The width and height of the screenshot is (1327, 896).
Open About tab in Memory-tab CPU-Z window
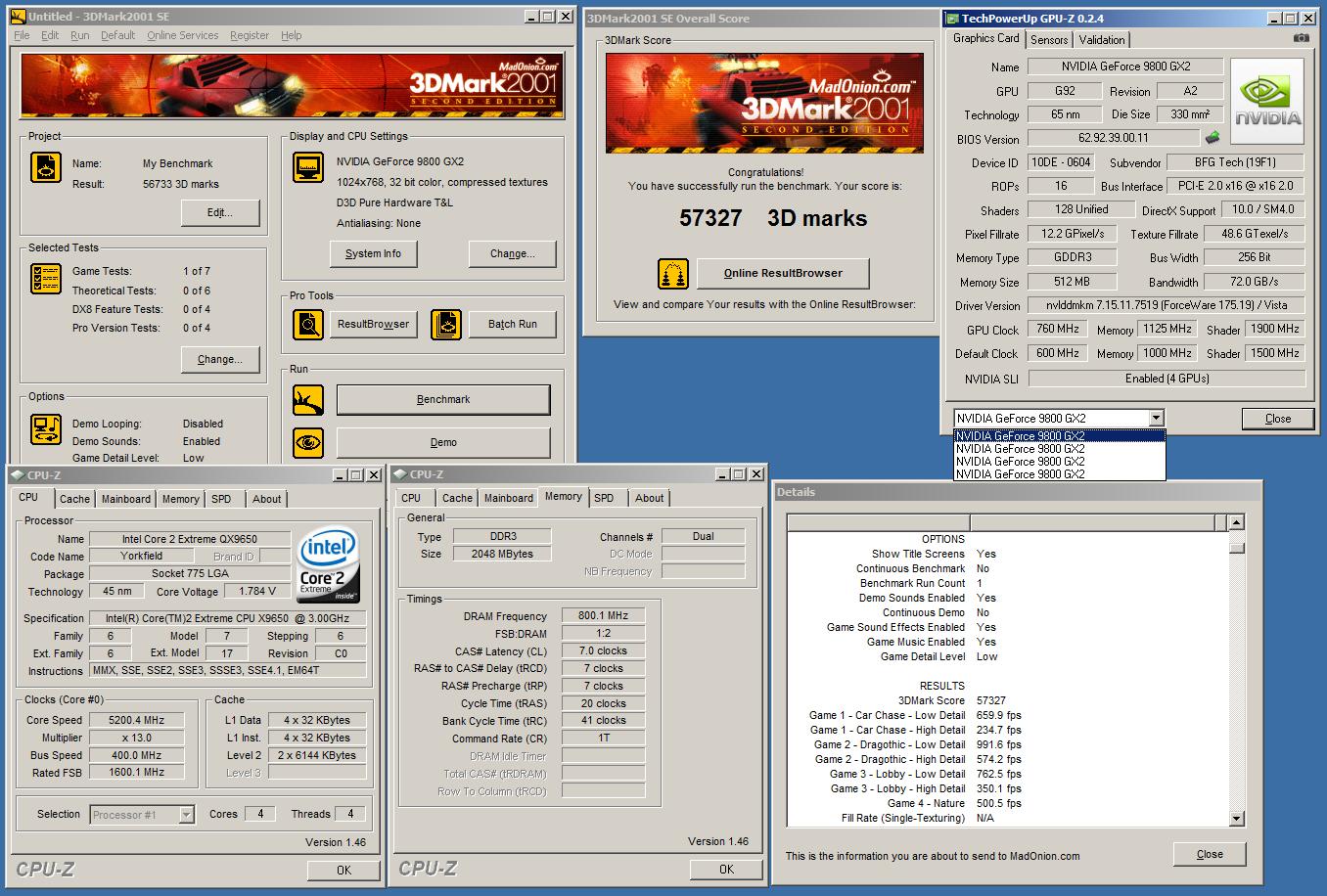coord(649,498)
